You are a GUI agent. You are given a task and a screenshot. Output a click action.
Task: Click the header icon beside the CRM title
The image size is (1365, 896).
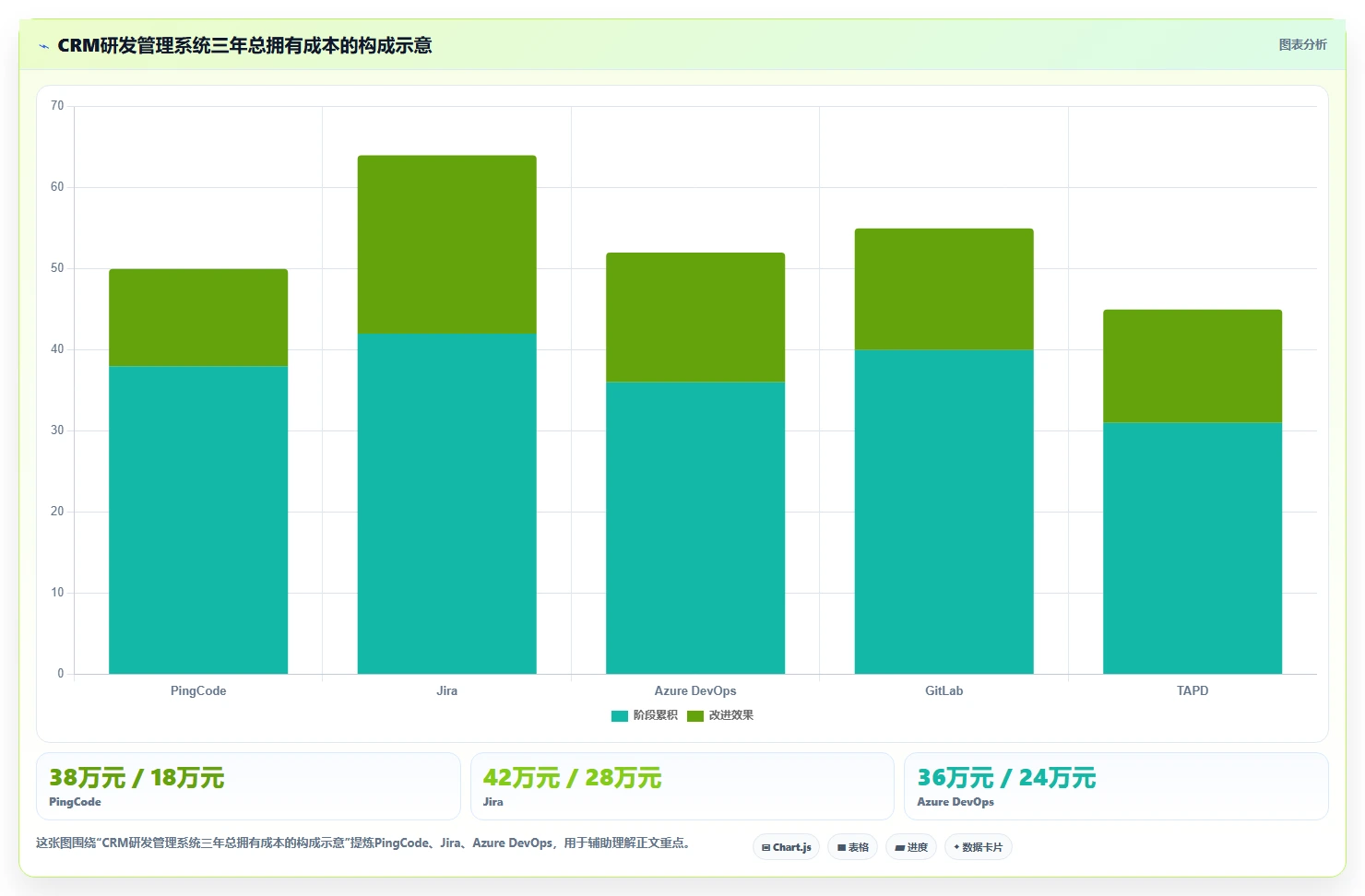coord(43,46)
